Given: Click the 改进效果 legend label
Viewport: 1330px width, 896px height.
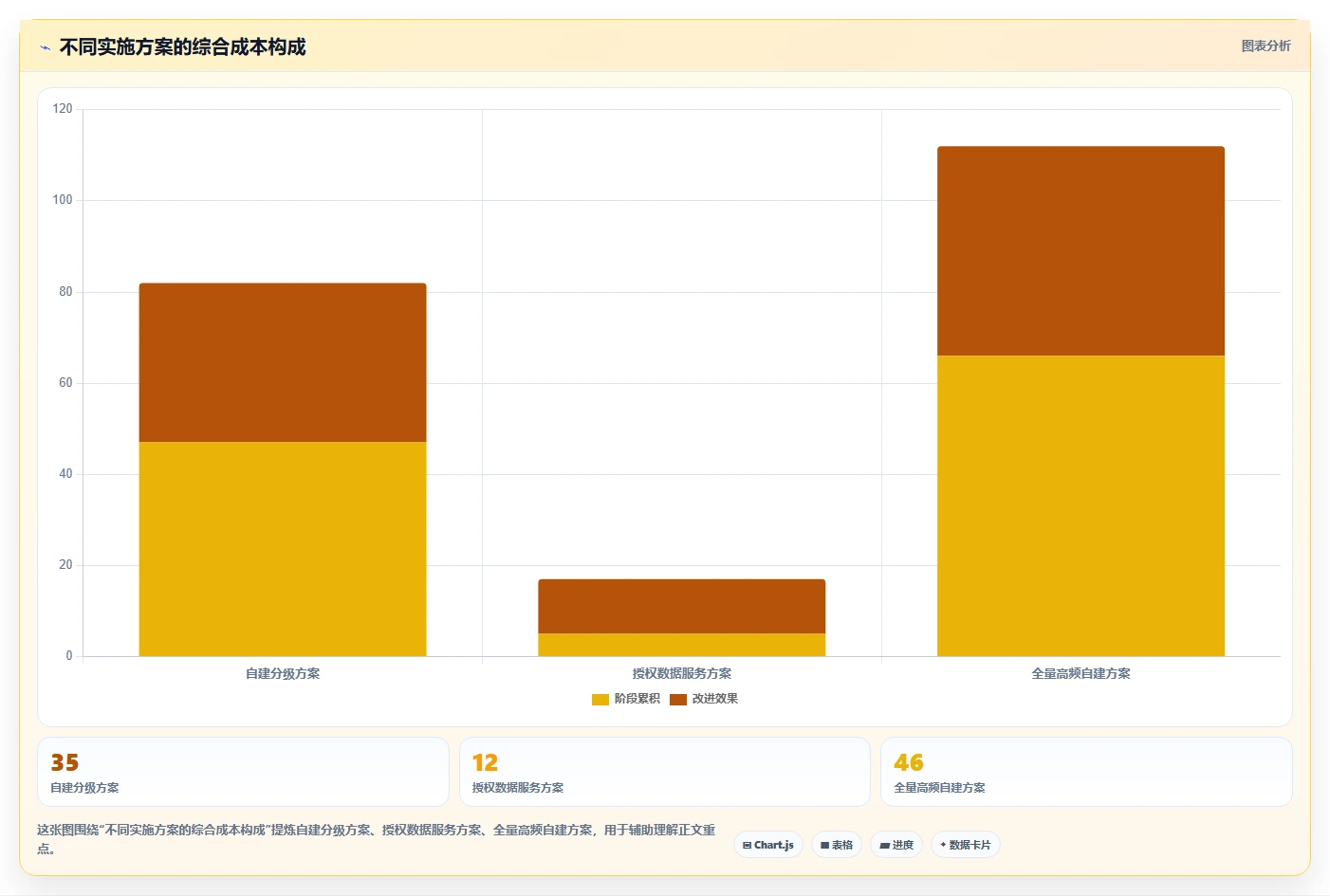Looking at the screenshot, I should coord(714,699).
